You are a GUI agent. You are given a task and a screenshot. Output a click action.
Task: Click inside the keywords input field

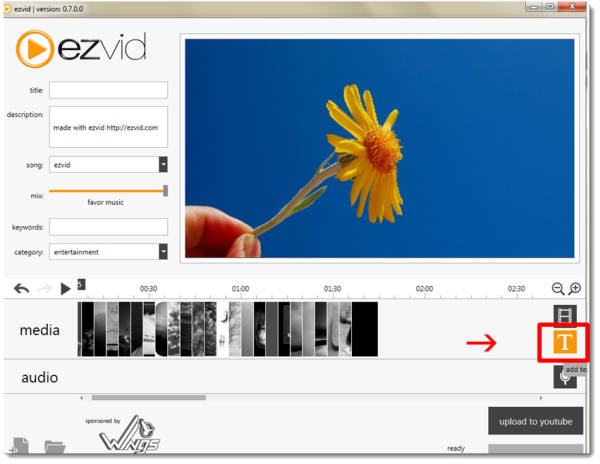108,226
